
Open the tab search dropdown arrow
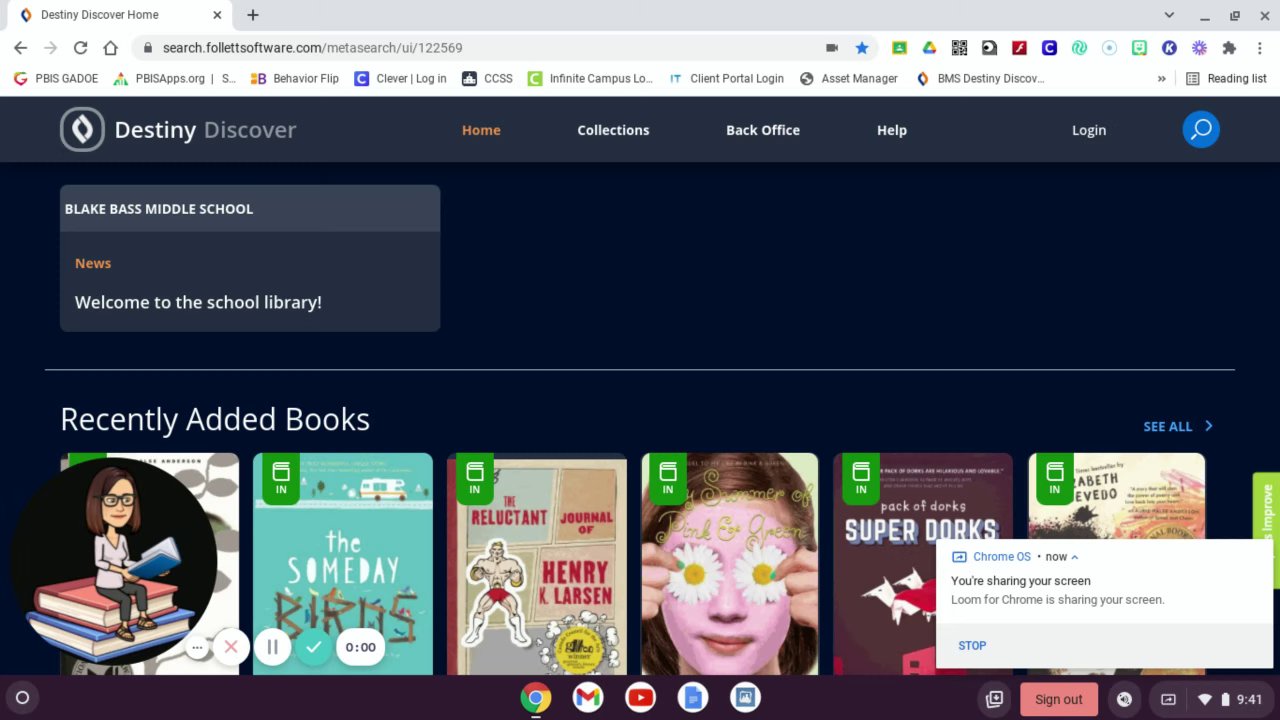click(x=1169, y=15)
